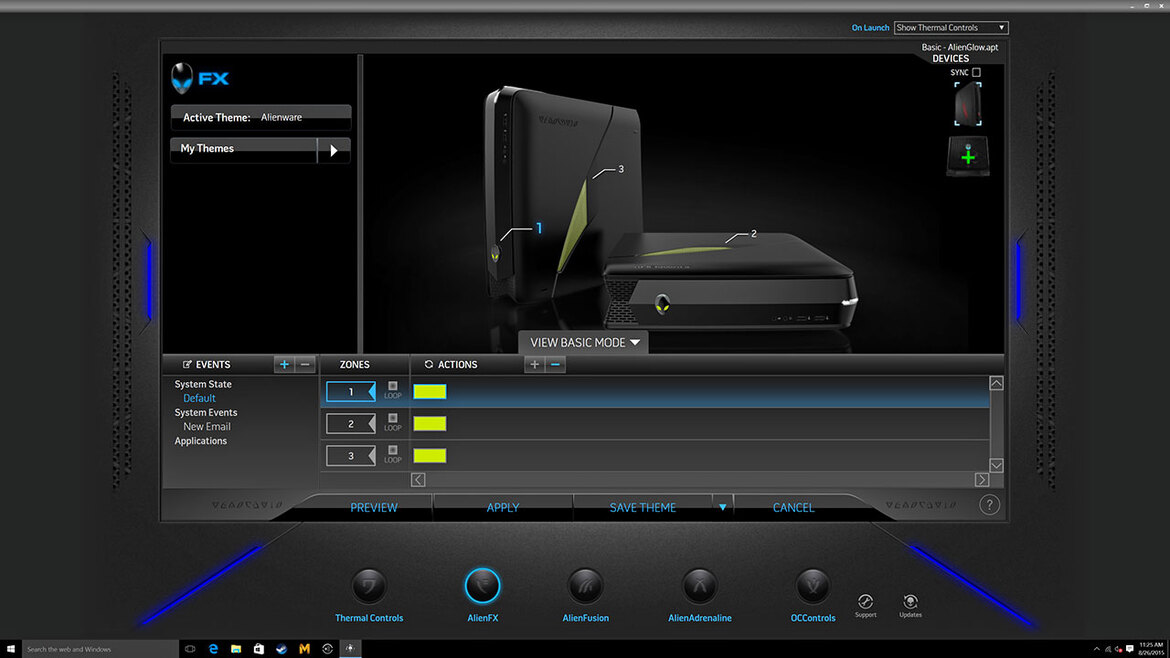The width and height of the screenshot is (1170, 658).
Task: Toggle LOOP for zone 2
Action: [392, 419]
